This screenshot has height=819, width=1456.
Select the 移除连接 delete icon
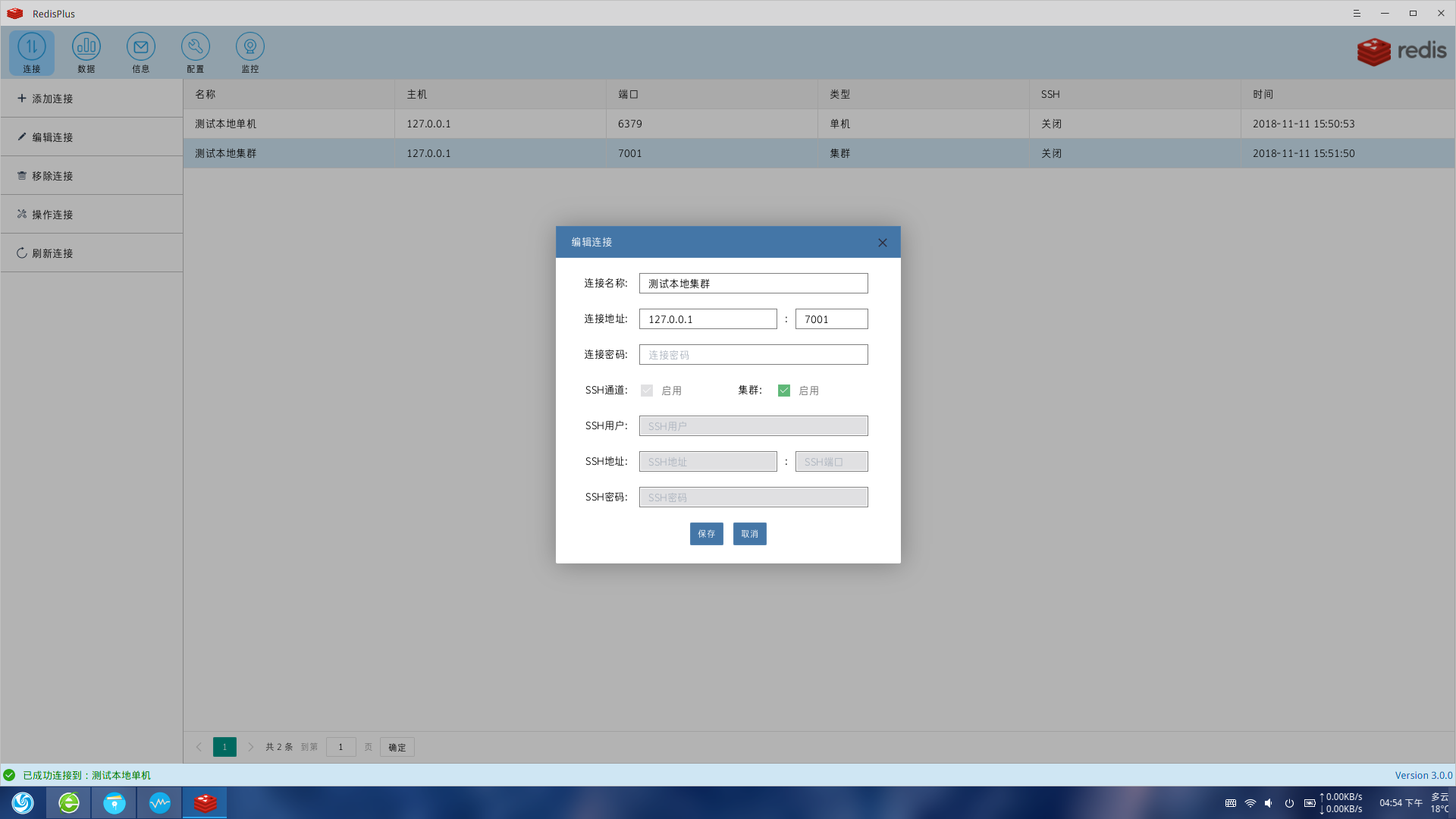pos(22,175)
